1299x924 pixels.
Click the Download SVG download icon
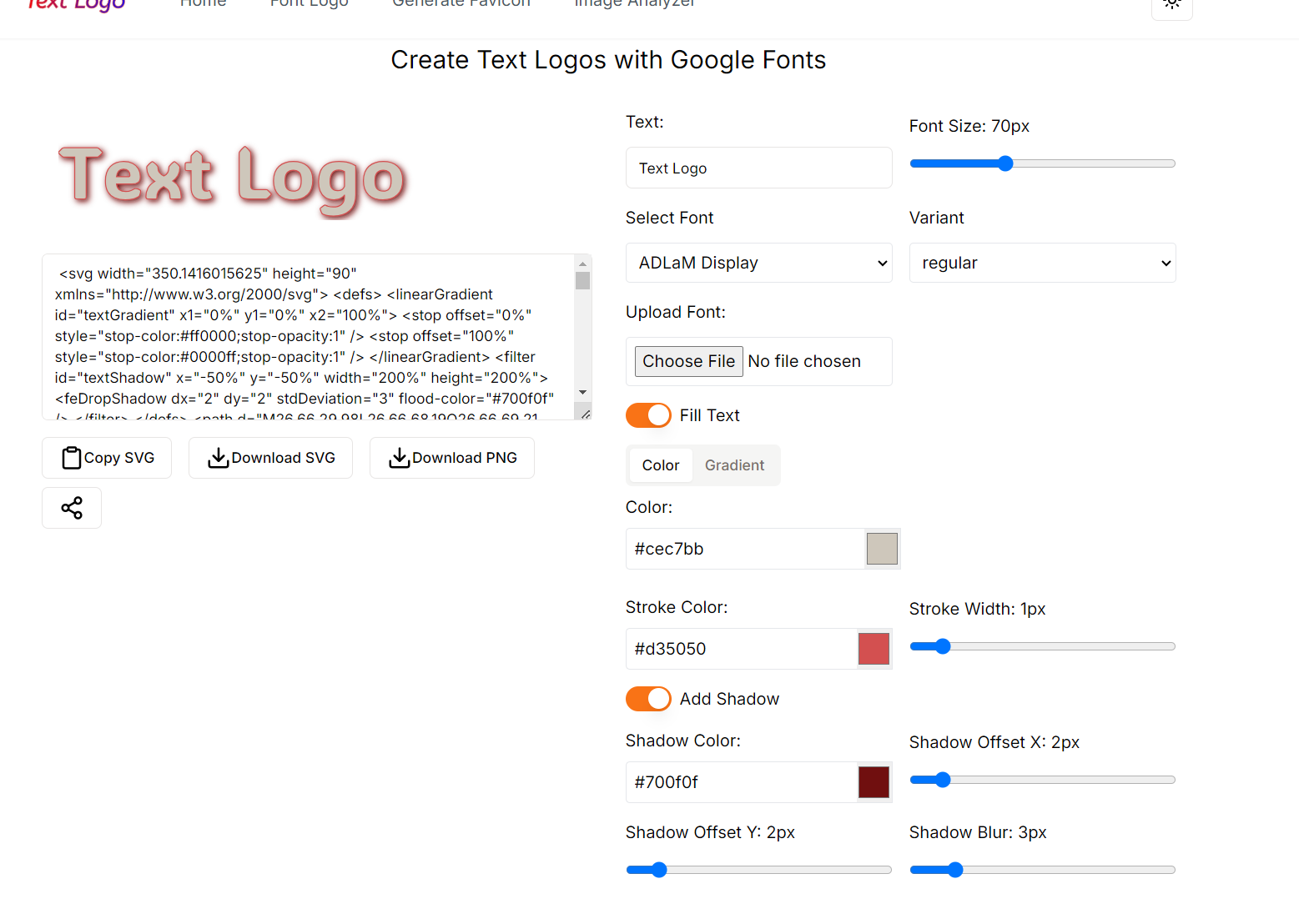pyautogui.click(x=218, y=458)
